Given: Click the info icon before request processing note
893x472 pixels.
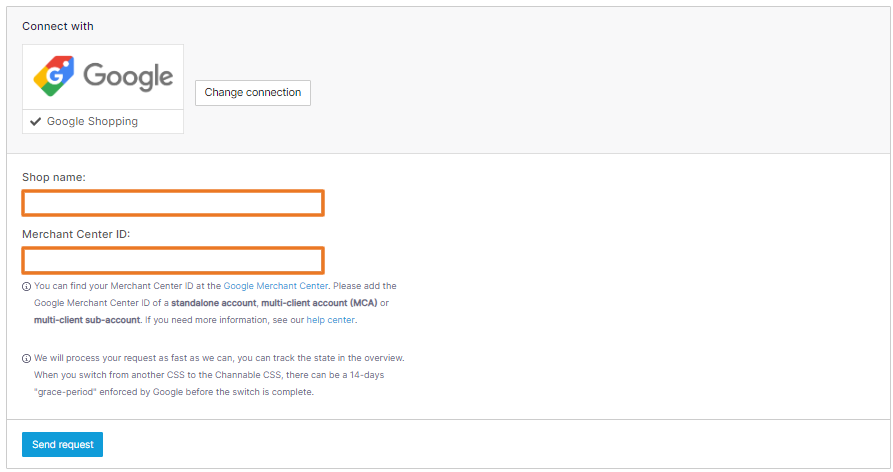Looking at the screenshot, I should tap(26, 359).
